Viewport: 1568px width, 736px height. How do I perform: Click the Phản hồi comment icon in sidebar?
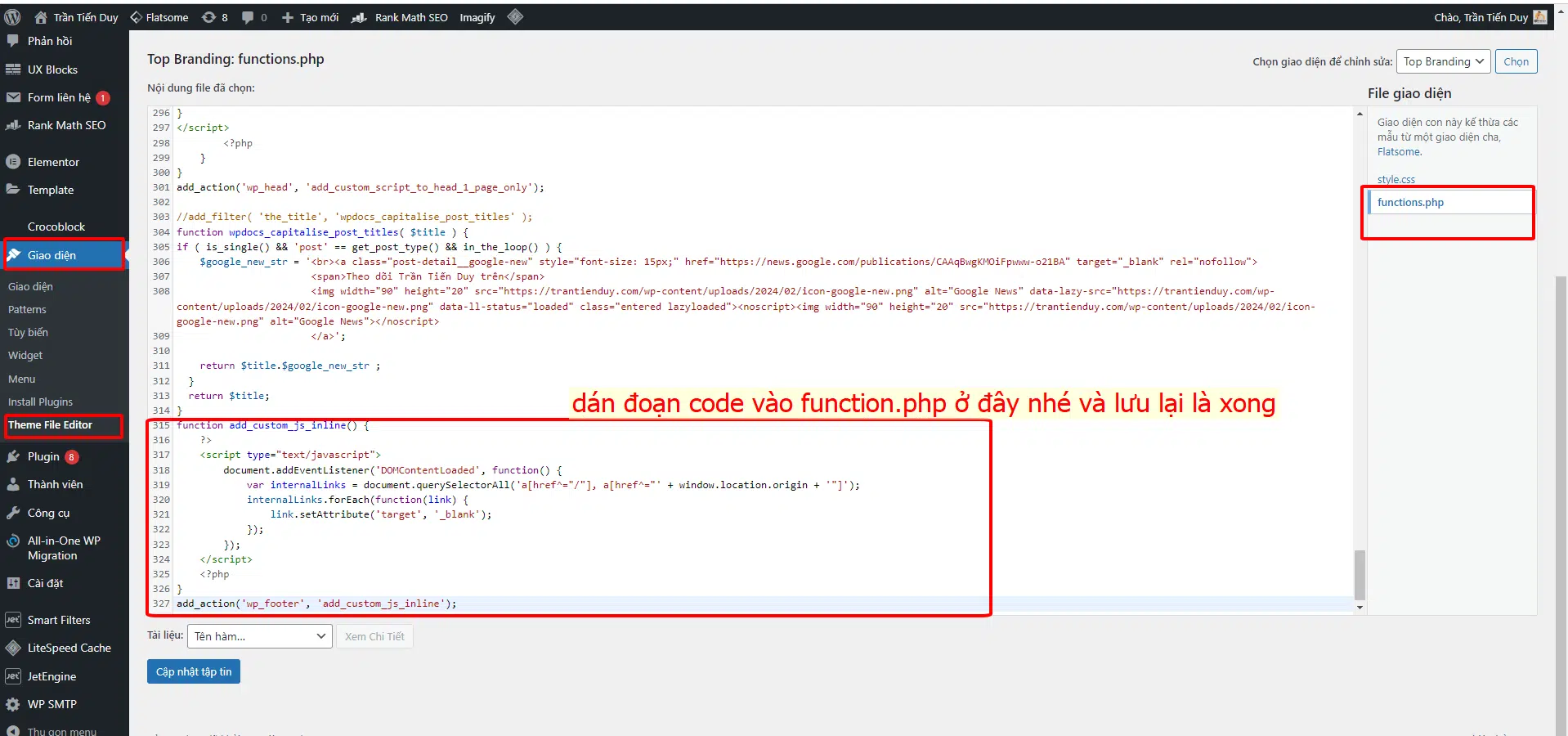coord(13,40)
